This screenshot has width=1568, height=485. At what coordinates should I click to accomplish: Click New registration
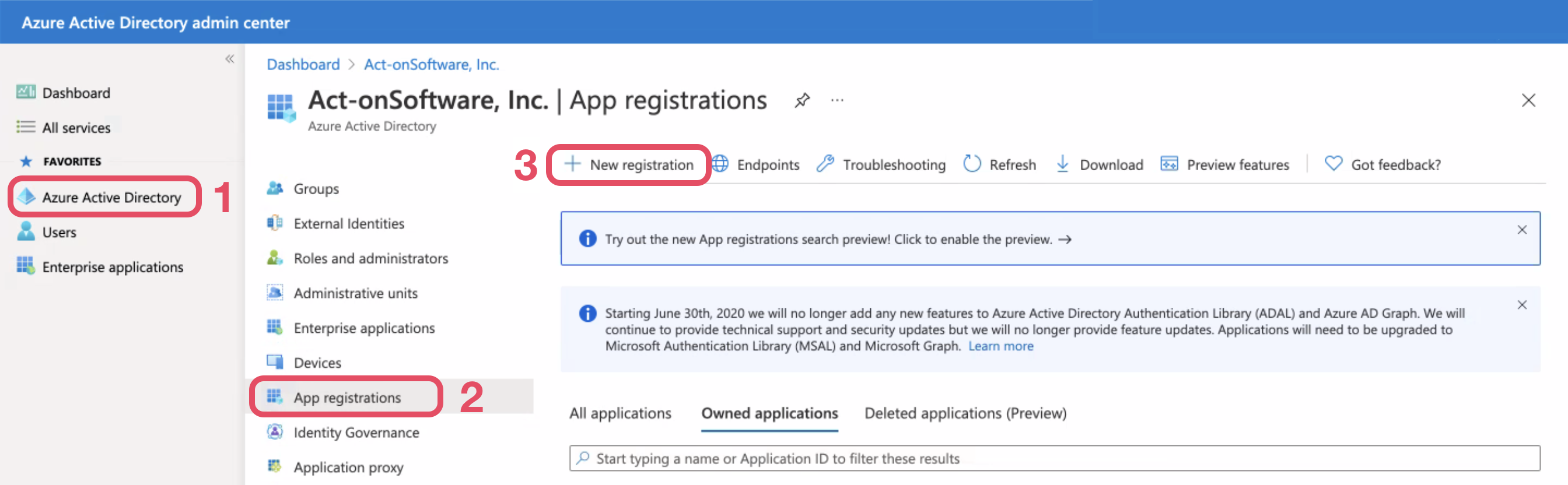pos(629,164)
